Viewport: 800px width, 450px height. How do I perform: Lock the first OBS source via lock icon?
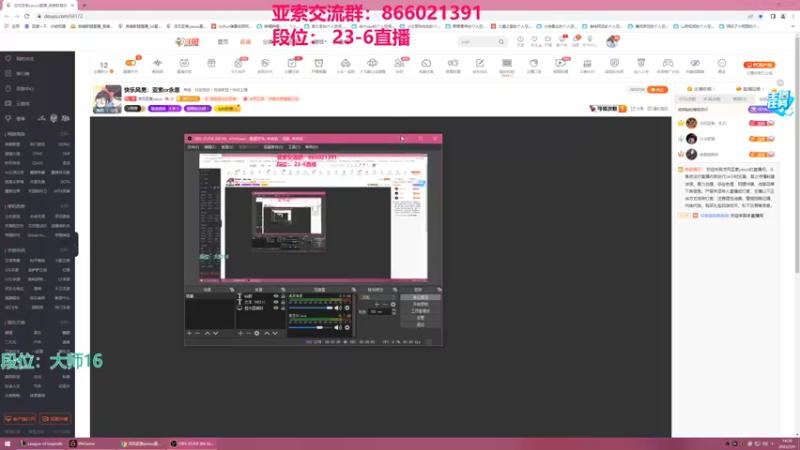click(283, 296)
